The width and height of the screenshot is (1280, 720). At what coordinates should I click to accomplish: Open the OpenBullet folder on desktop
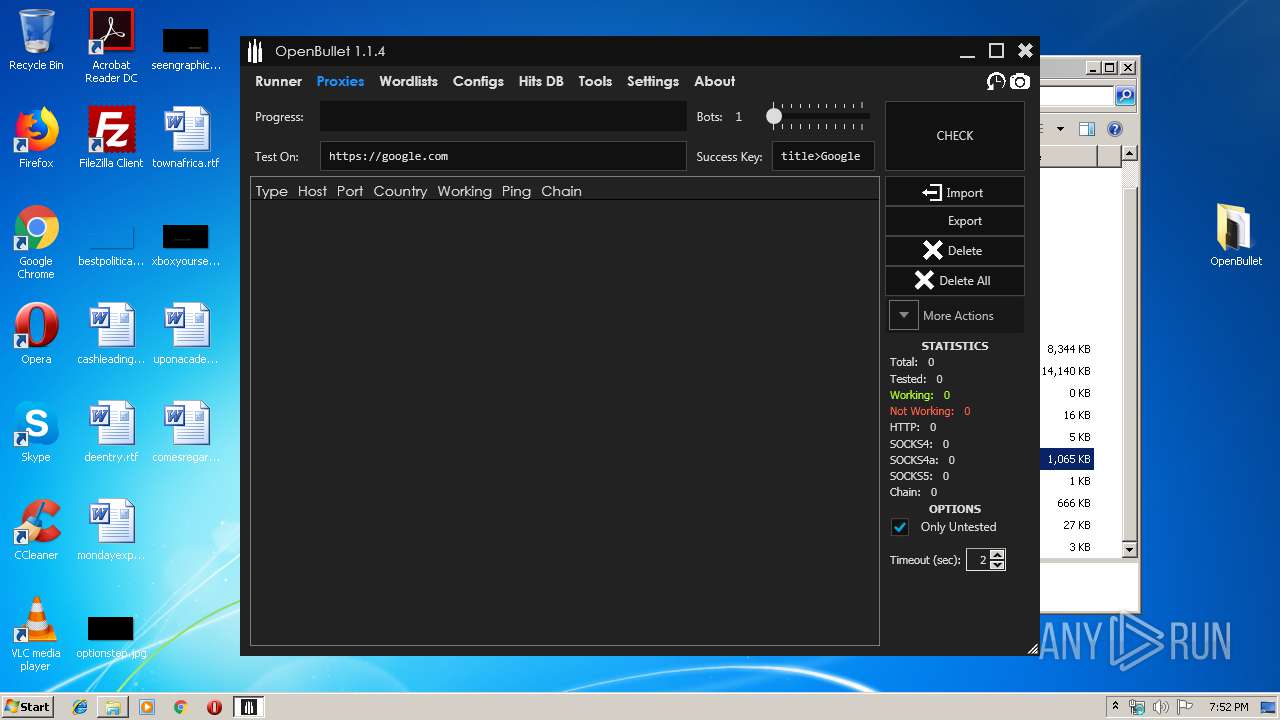click(x=1236, y=236)
